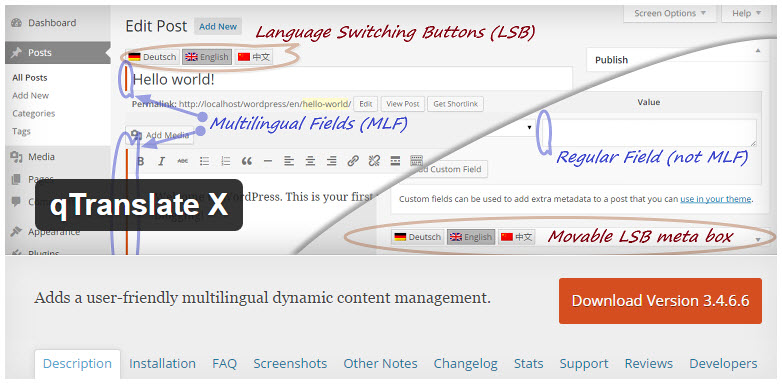The width and height of the screenshot is (782, 384).
Task: Open the Posts menu in sidebar
Action: tap(57, 52)
